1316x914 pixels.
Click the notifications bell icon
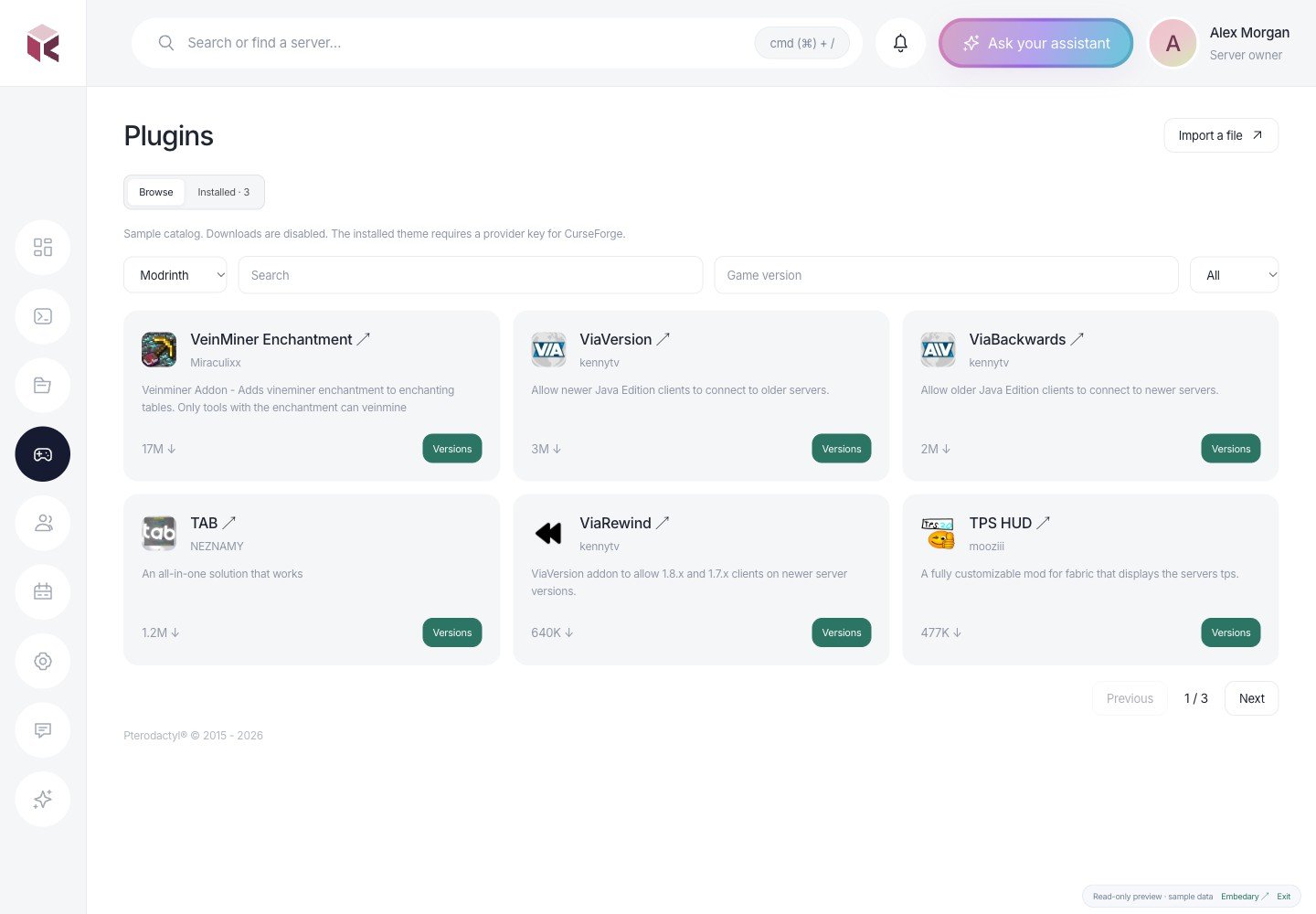click(x=900, y=43)
